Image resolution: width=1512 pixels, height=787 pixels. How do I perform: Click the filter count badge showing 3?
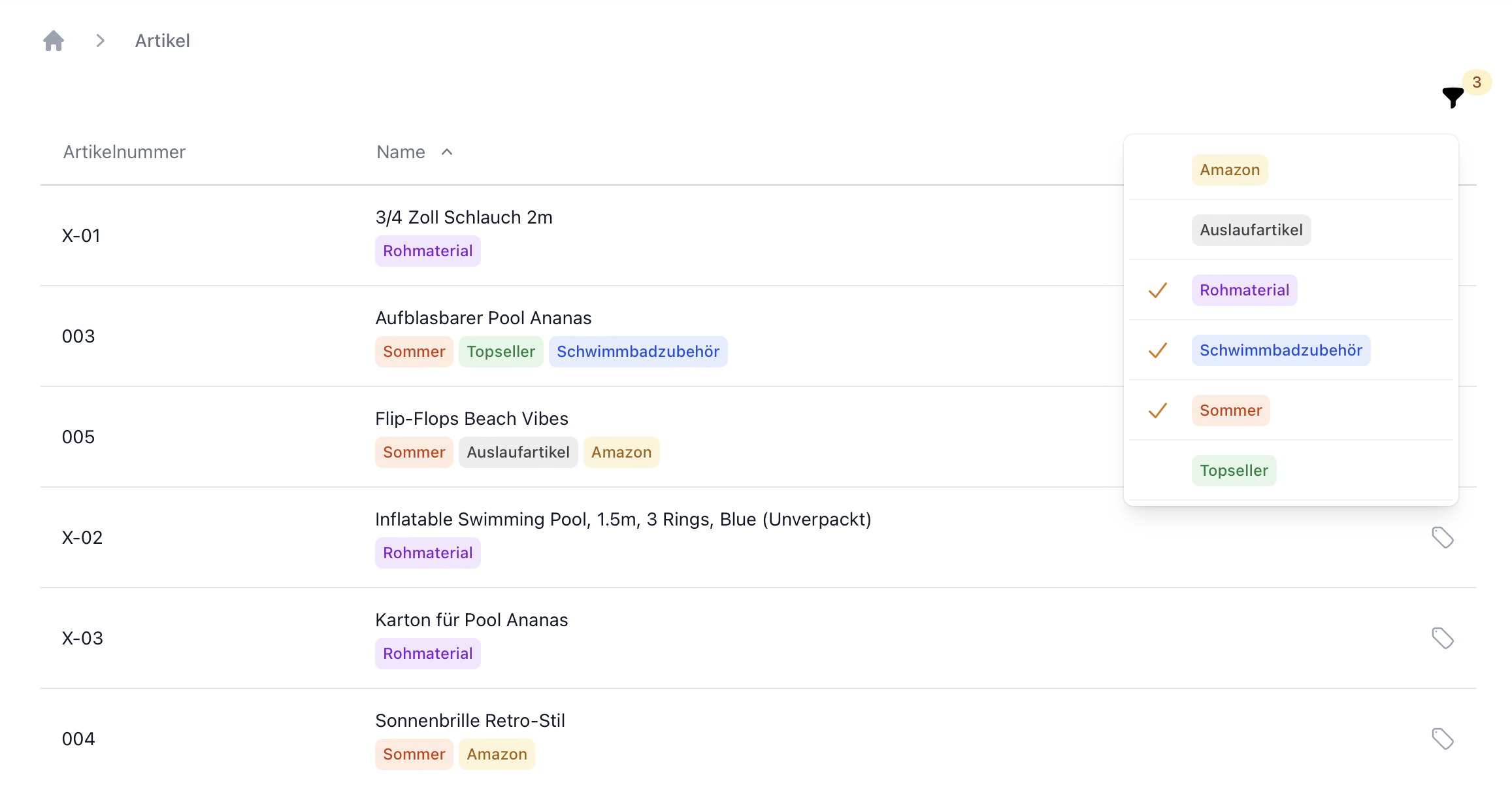point(1477,82)
